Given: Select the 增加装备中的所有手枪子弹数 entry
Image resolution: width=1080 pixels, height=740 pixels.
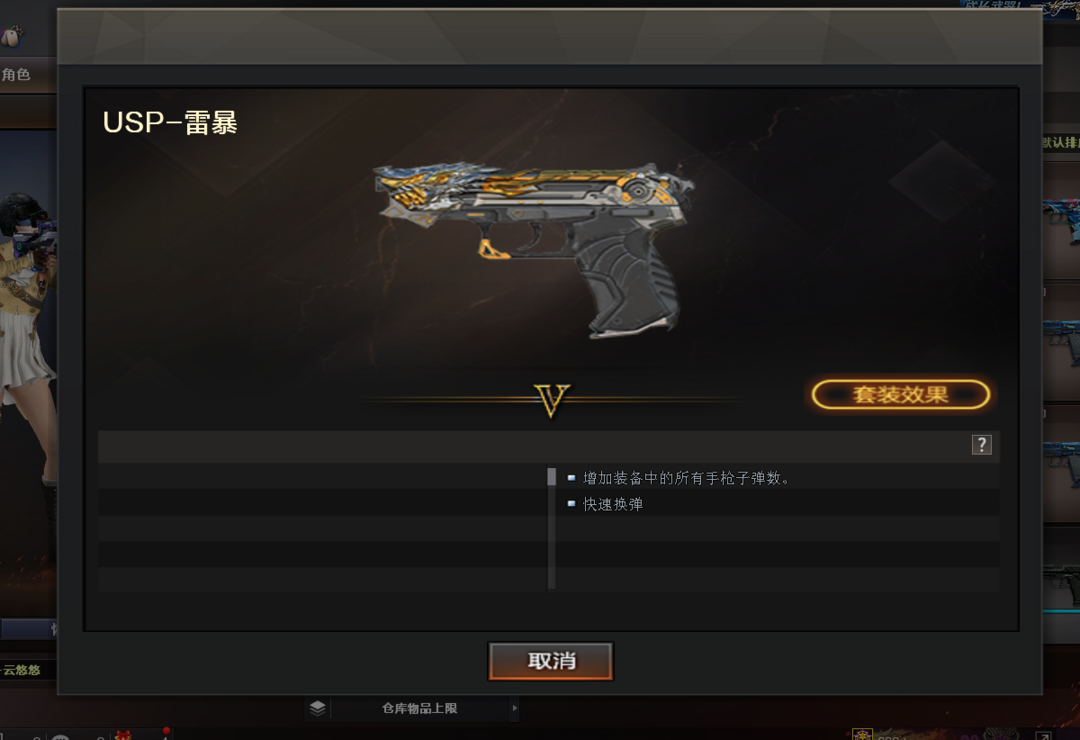Looking at the screenshot, I should tap(686, 478).
